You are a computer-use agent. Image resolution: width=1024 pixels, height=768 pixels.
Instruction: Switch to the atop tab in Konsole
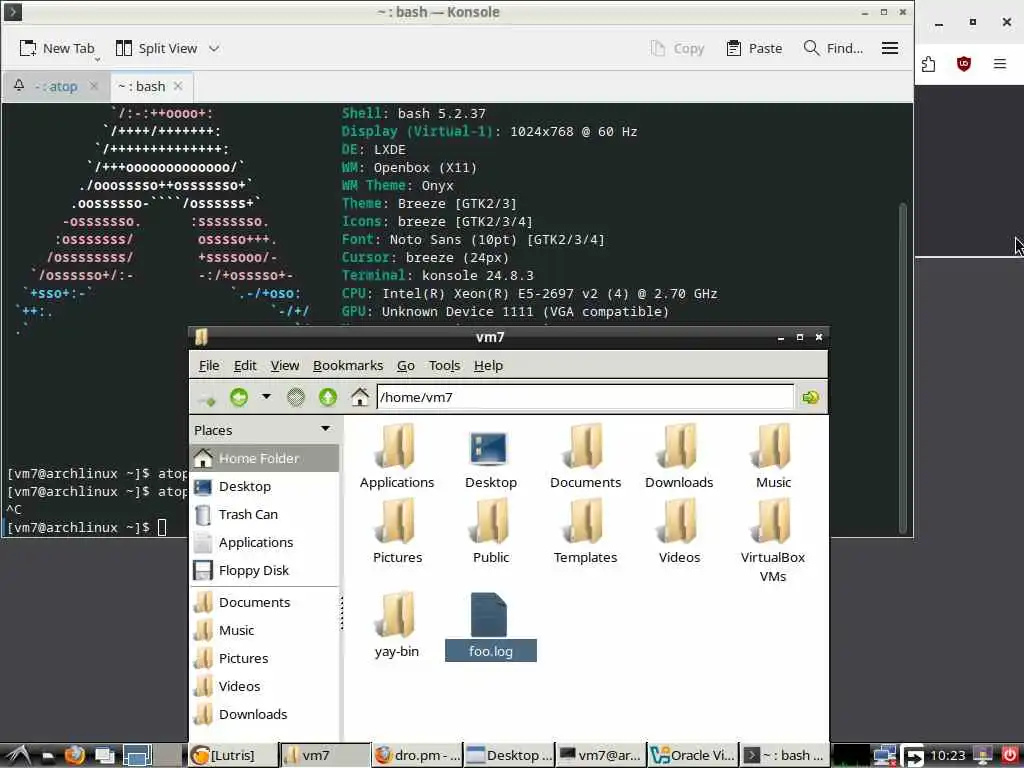click(x=56, y=86)
